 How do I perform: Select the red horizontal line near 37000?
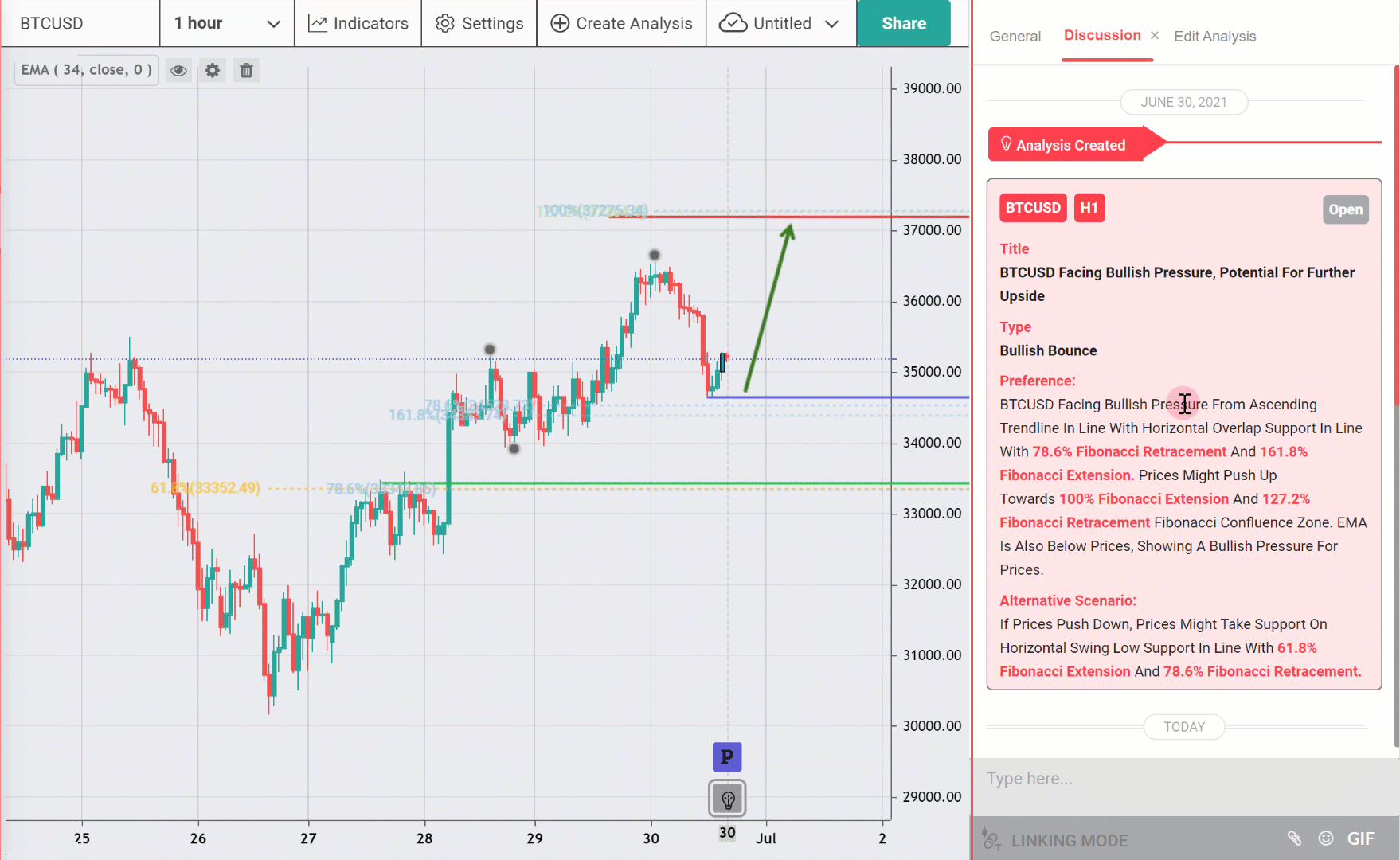(788, 217)
